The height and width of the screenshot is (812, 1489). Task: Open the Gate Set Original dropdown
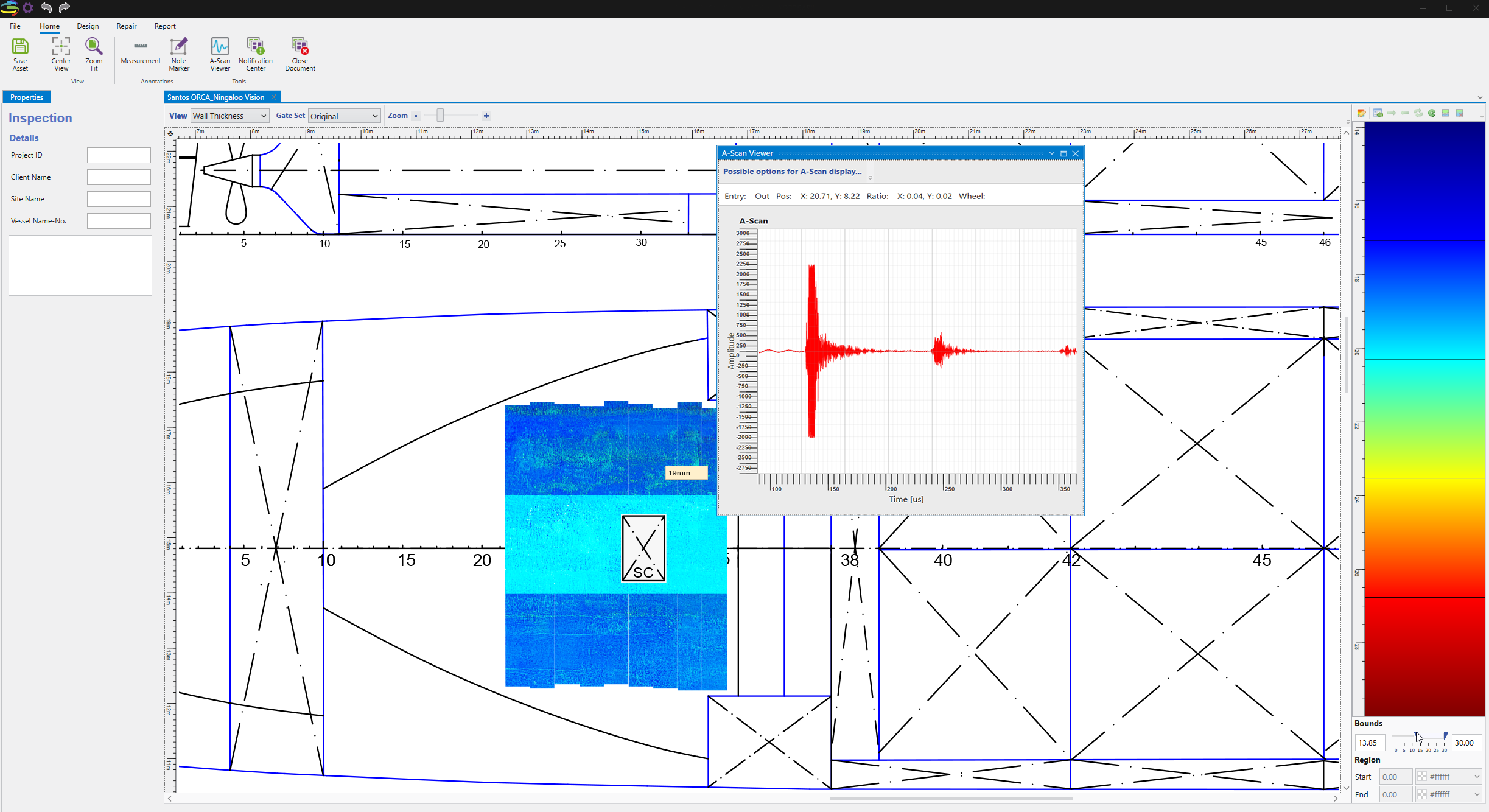(x=345, y=116)
